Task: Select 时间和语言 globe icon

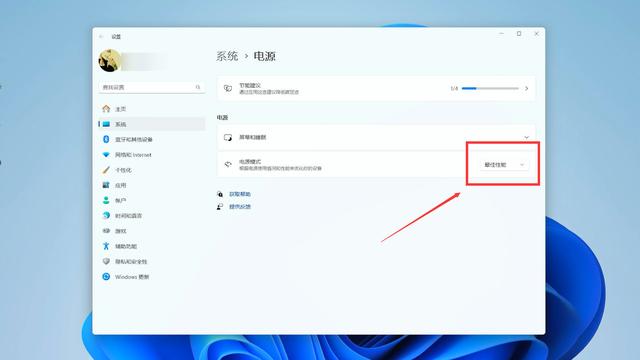Action: (x=106, y=216)
